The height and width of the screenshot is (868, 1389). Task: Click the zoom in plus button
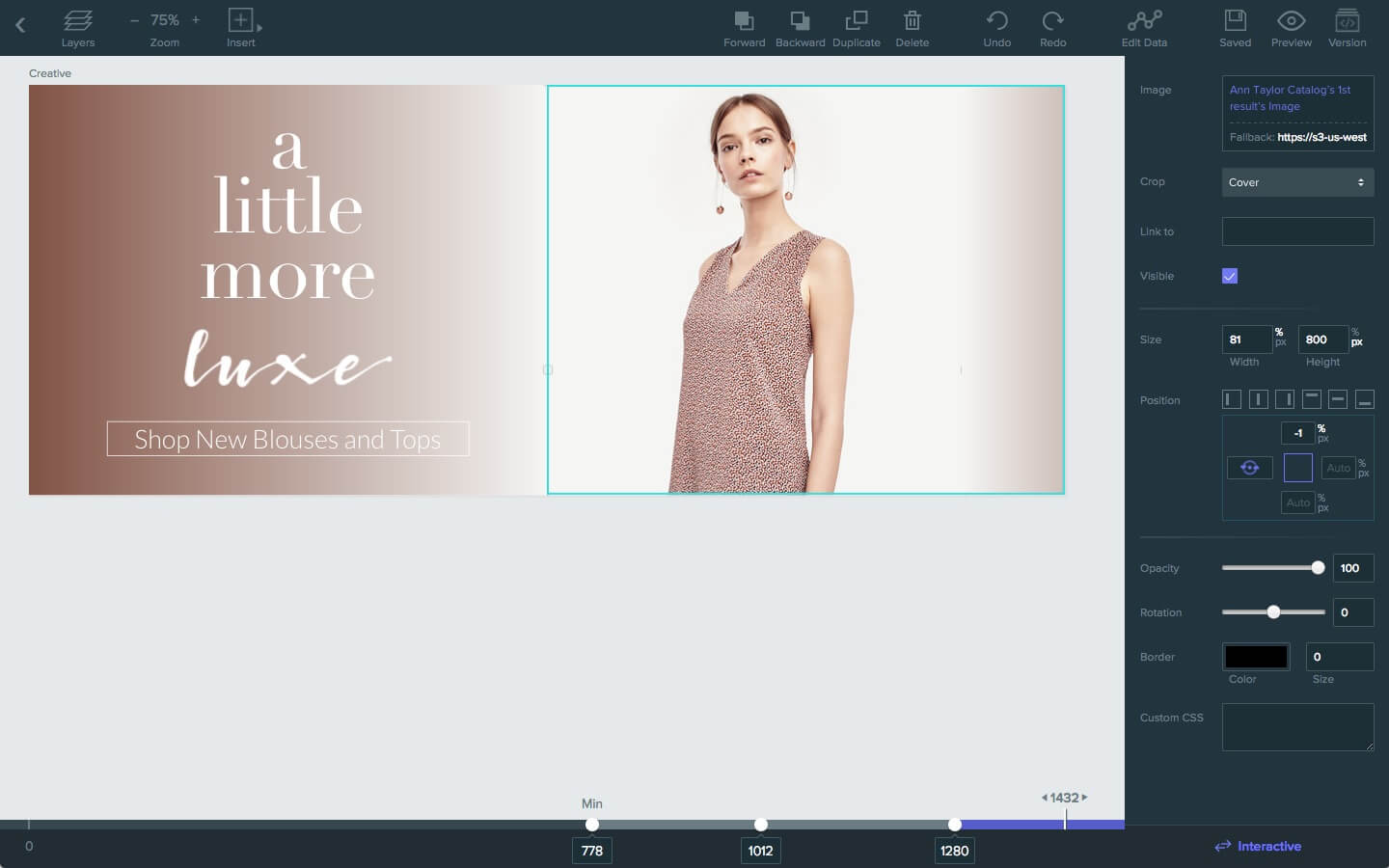point(196,19)
